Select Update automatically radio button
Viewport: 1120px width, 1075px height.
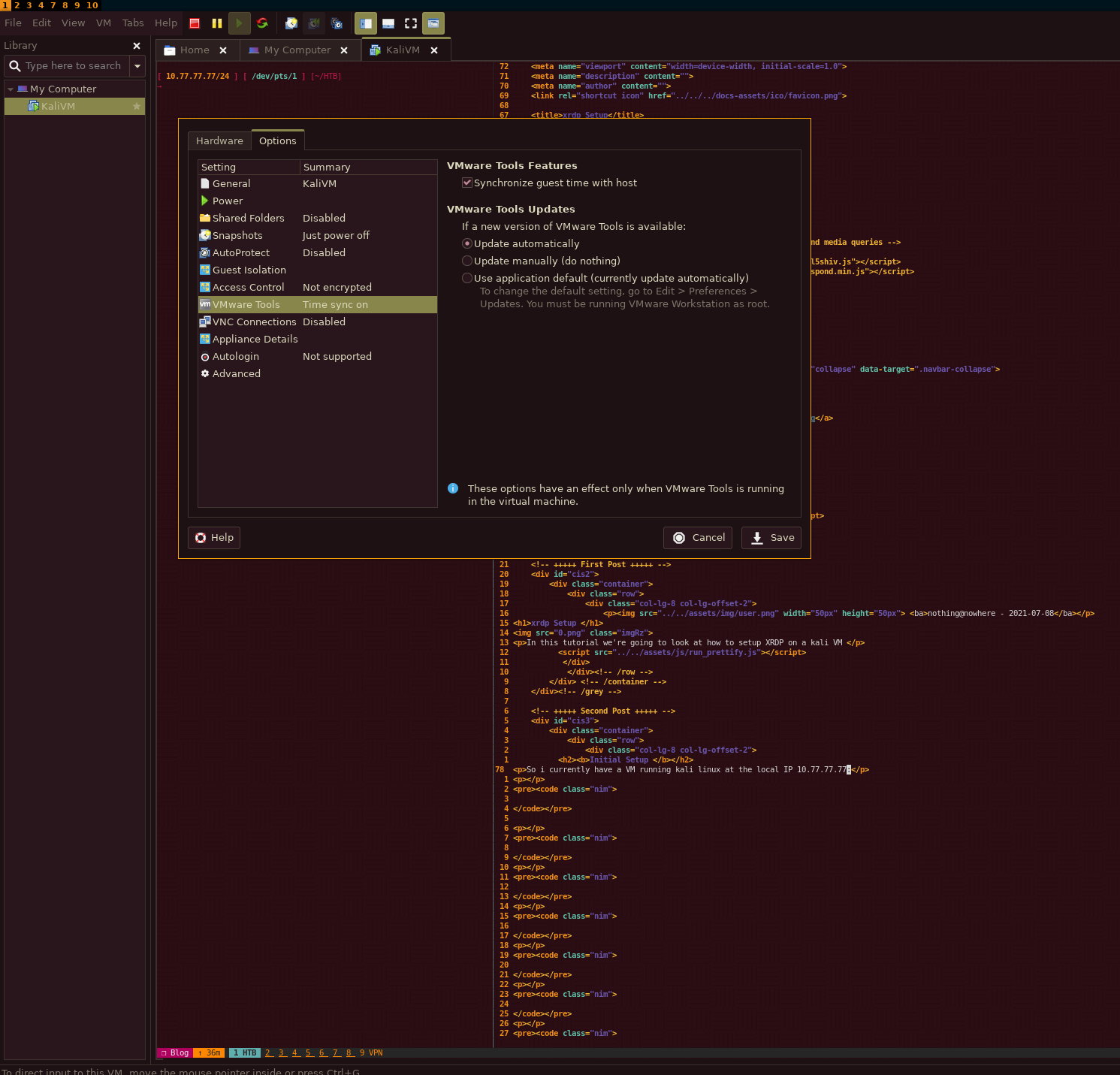coord(467,243)
